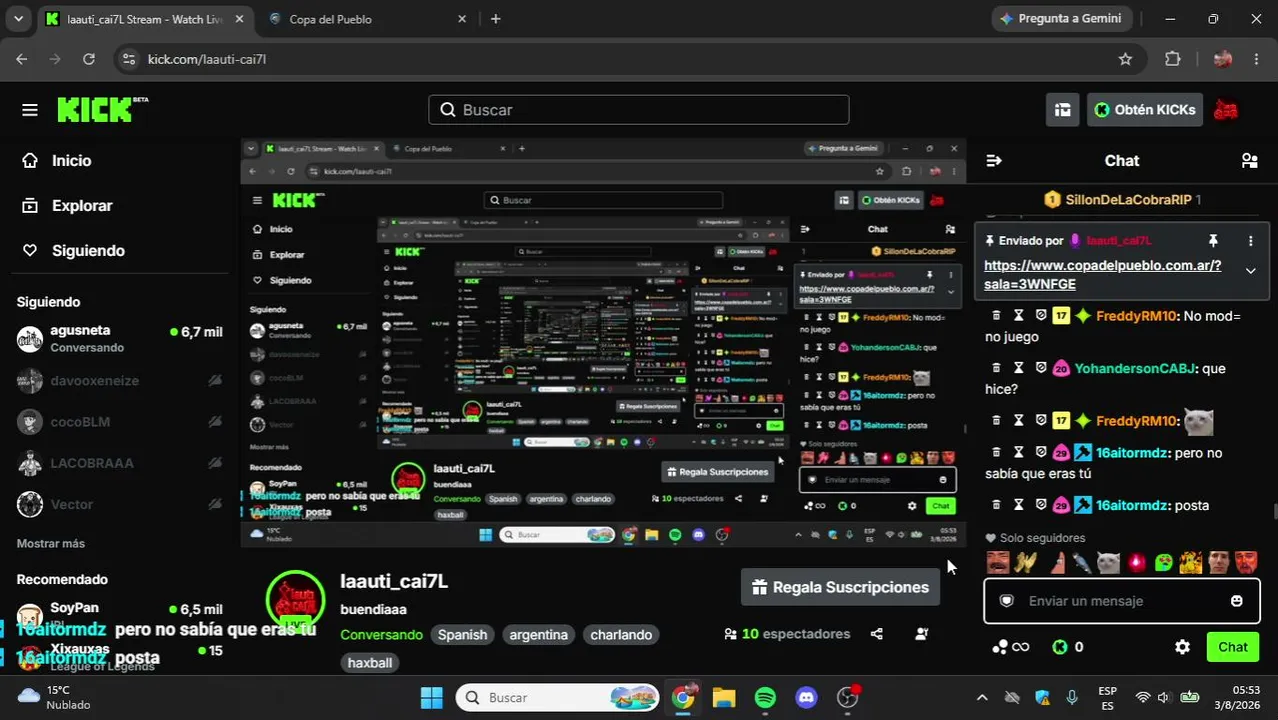Bookmark page with the star icon
The height and width of the screenshot is (720, 1278).
pyautogui.click(x=1125, y=59)
